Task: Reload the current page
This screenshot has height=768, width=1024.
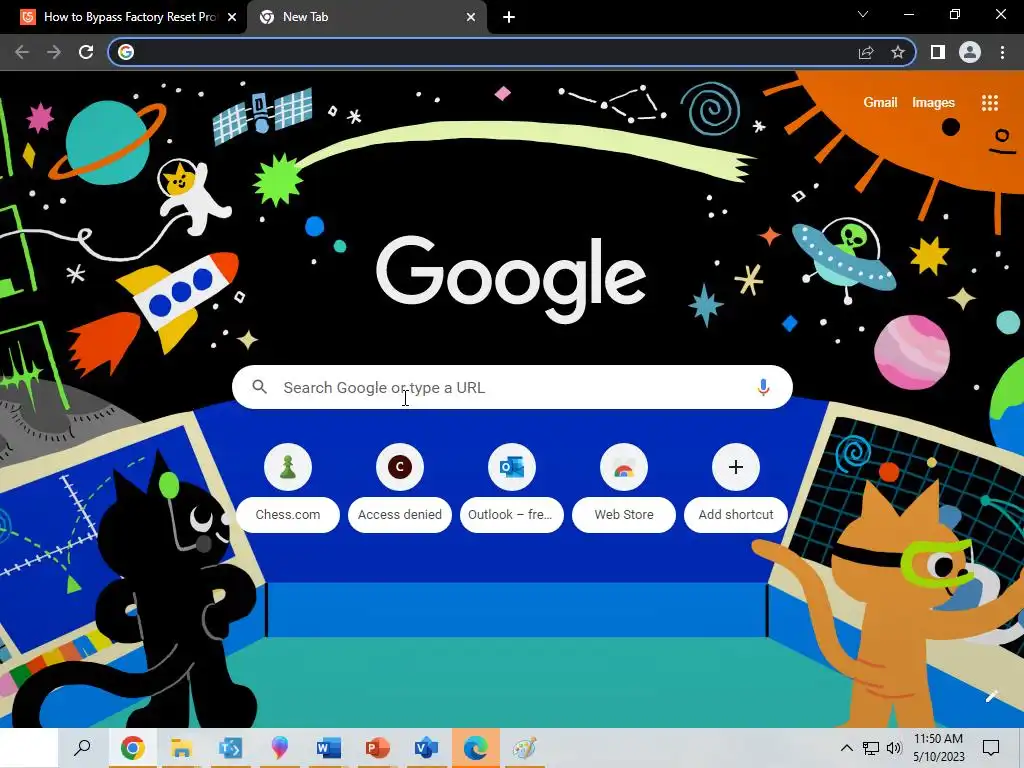Action: pyautogui.click(x=86, y=52)
